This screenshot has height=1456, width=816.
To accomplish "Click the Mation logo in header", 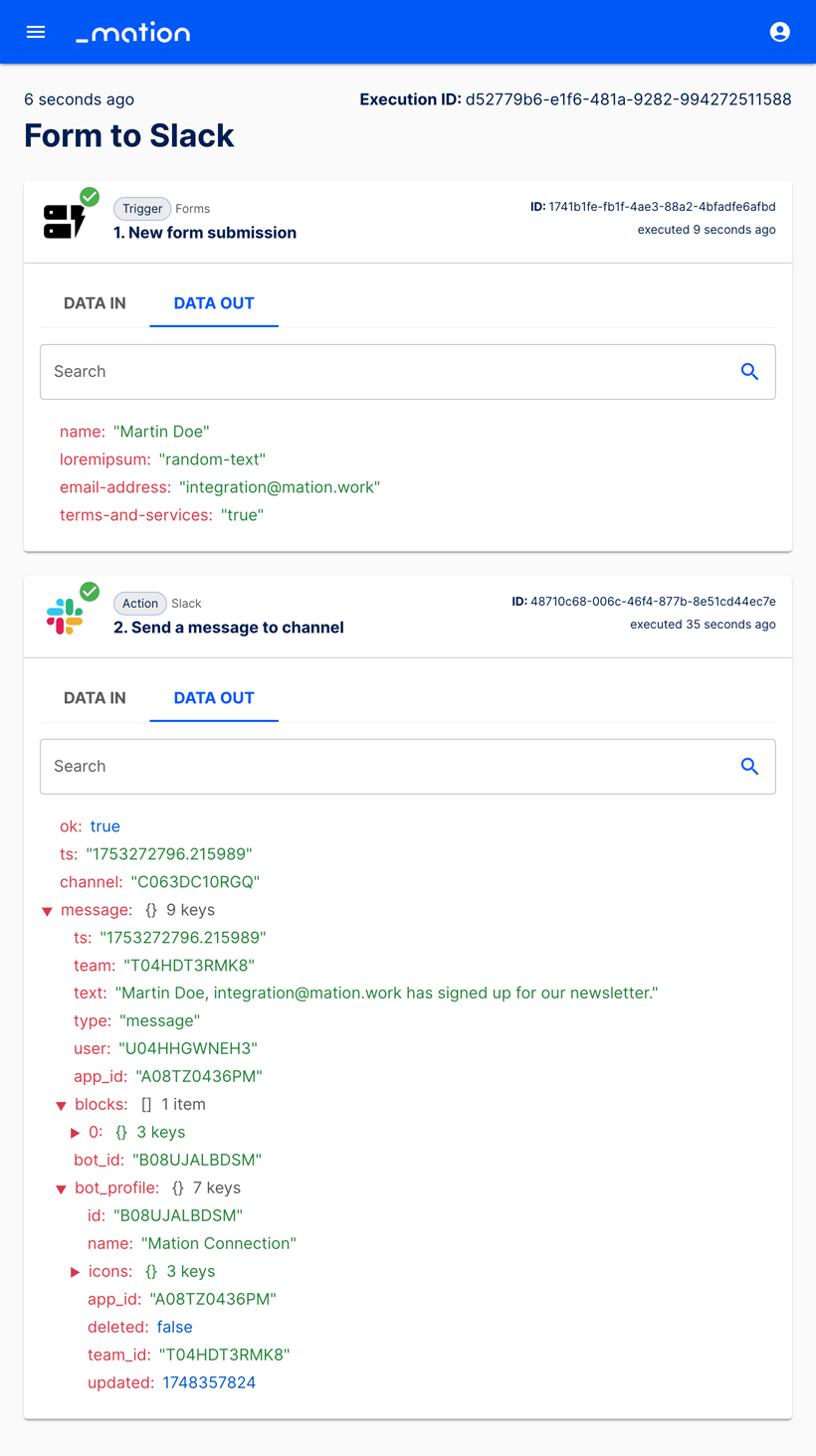I will [133, 33].
